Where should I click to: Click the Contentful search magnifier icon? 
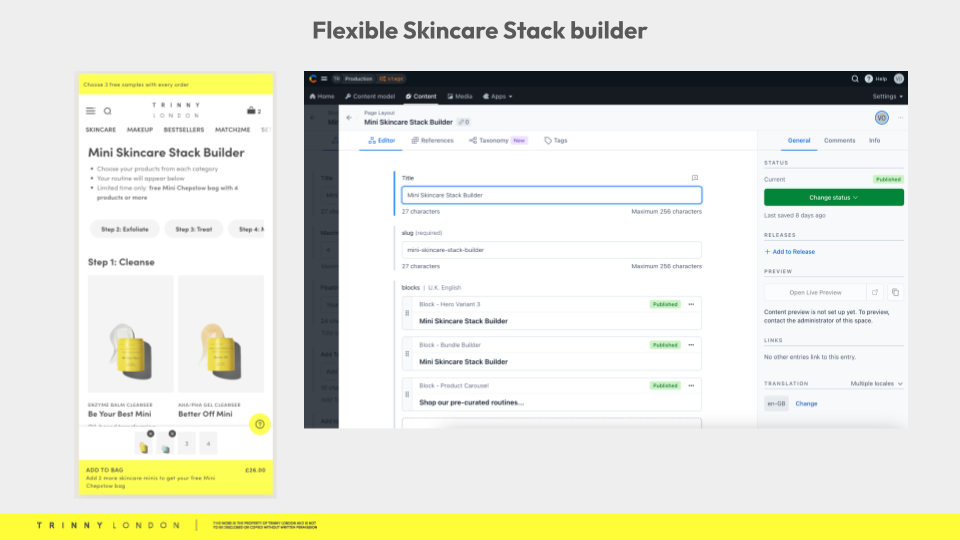tap(855, 78)
